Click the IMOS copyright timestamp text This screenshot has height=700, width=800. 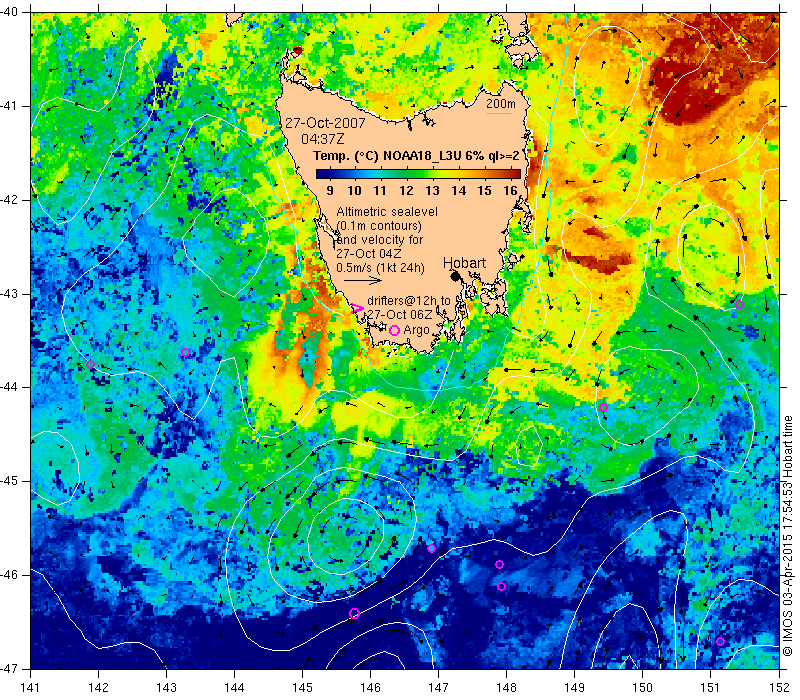click(788, 536)
